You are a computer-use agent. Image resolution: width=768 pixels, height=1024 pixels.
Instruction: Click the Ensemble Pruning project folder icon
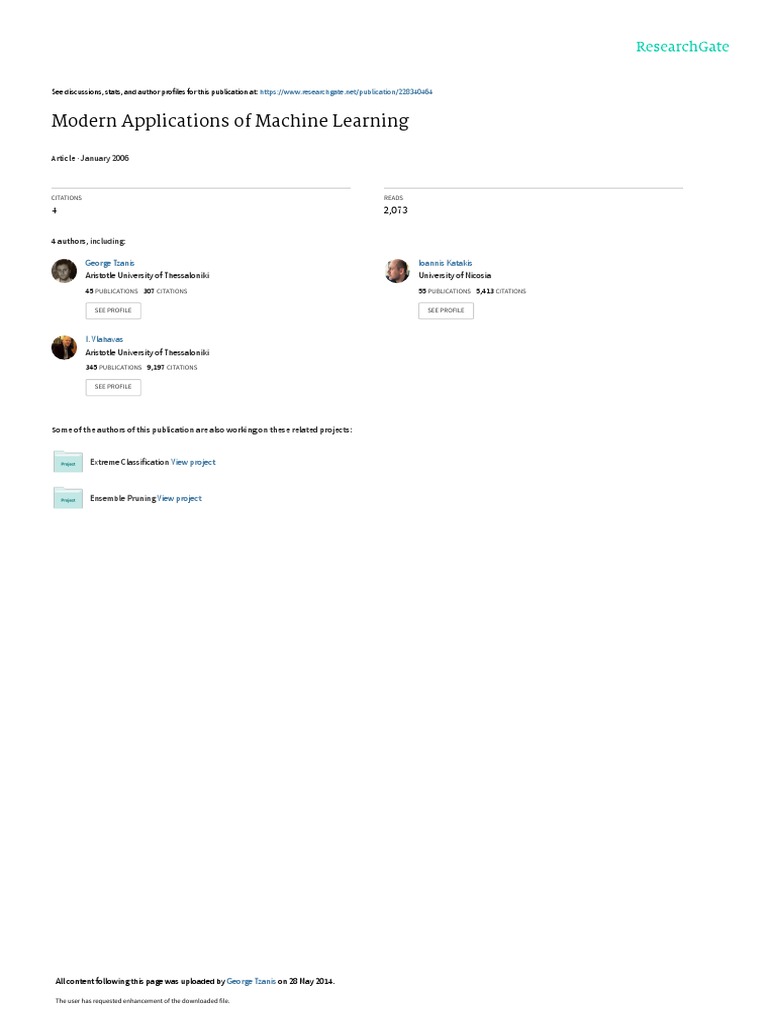tap(68, 498)
